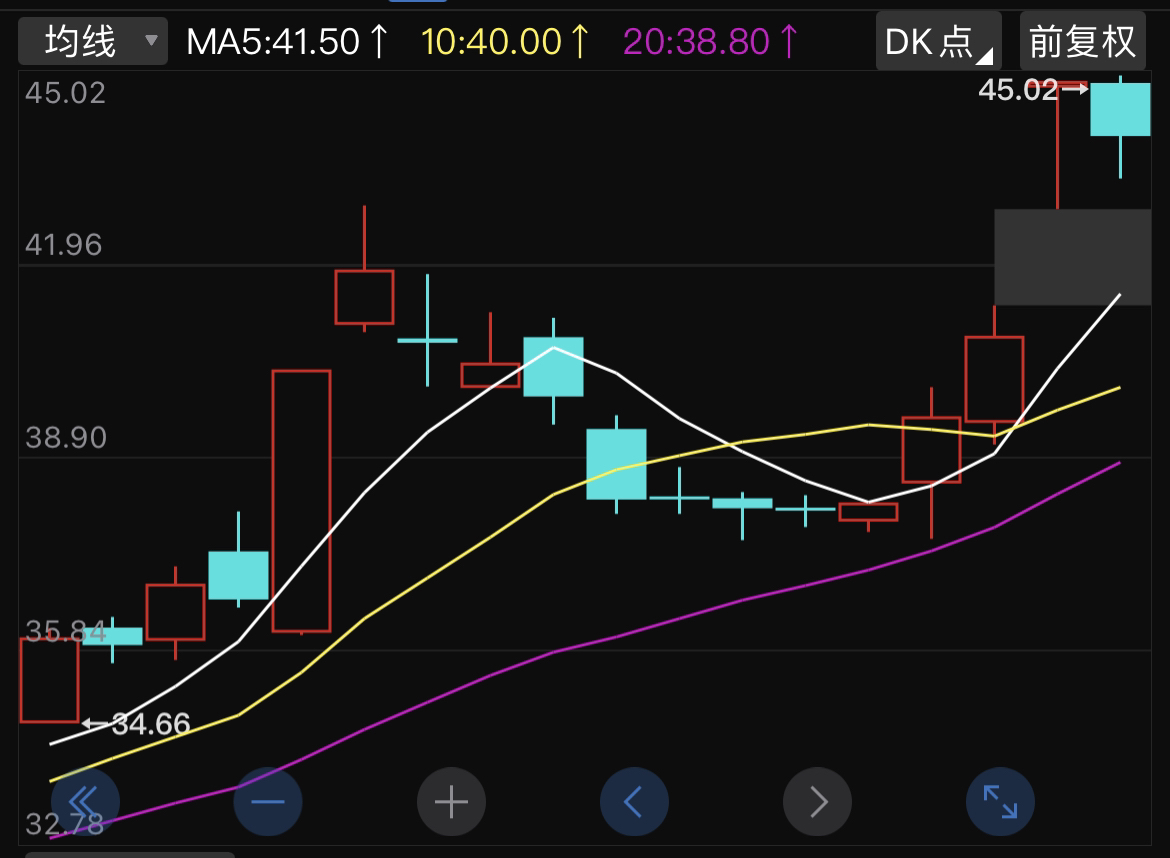The height and width of the screenshot is (858, 1170).
Task: Click the last cyan candlestick at top right
Action: pos(1120,109)
